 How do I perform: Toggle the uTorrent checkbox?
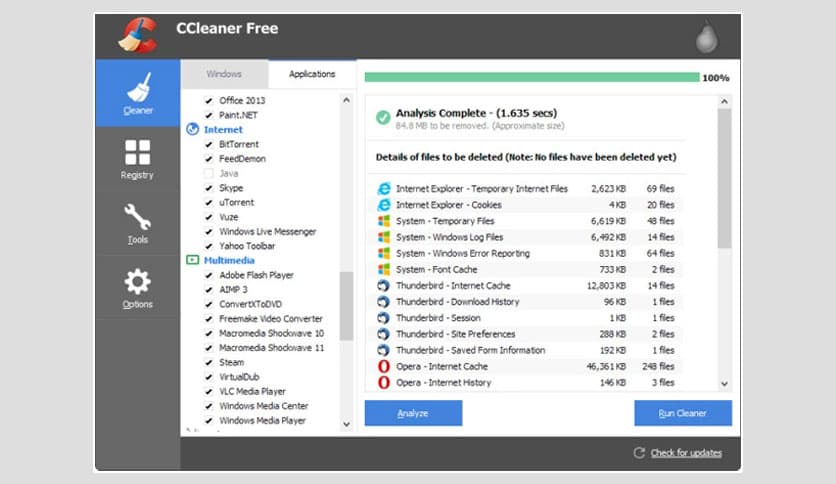209,203
